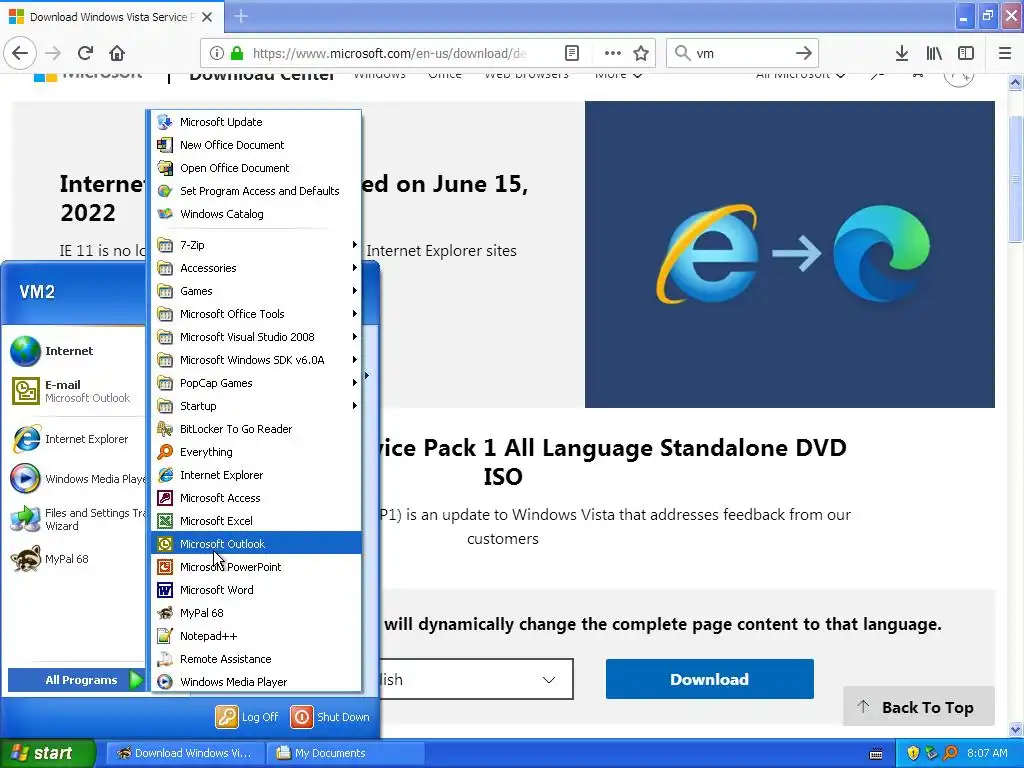The image size is (1024, 768).
Task: Select Microsoft Outlook in All Programs
Action: 256,543
